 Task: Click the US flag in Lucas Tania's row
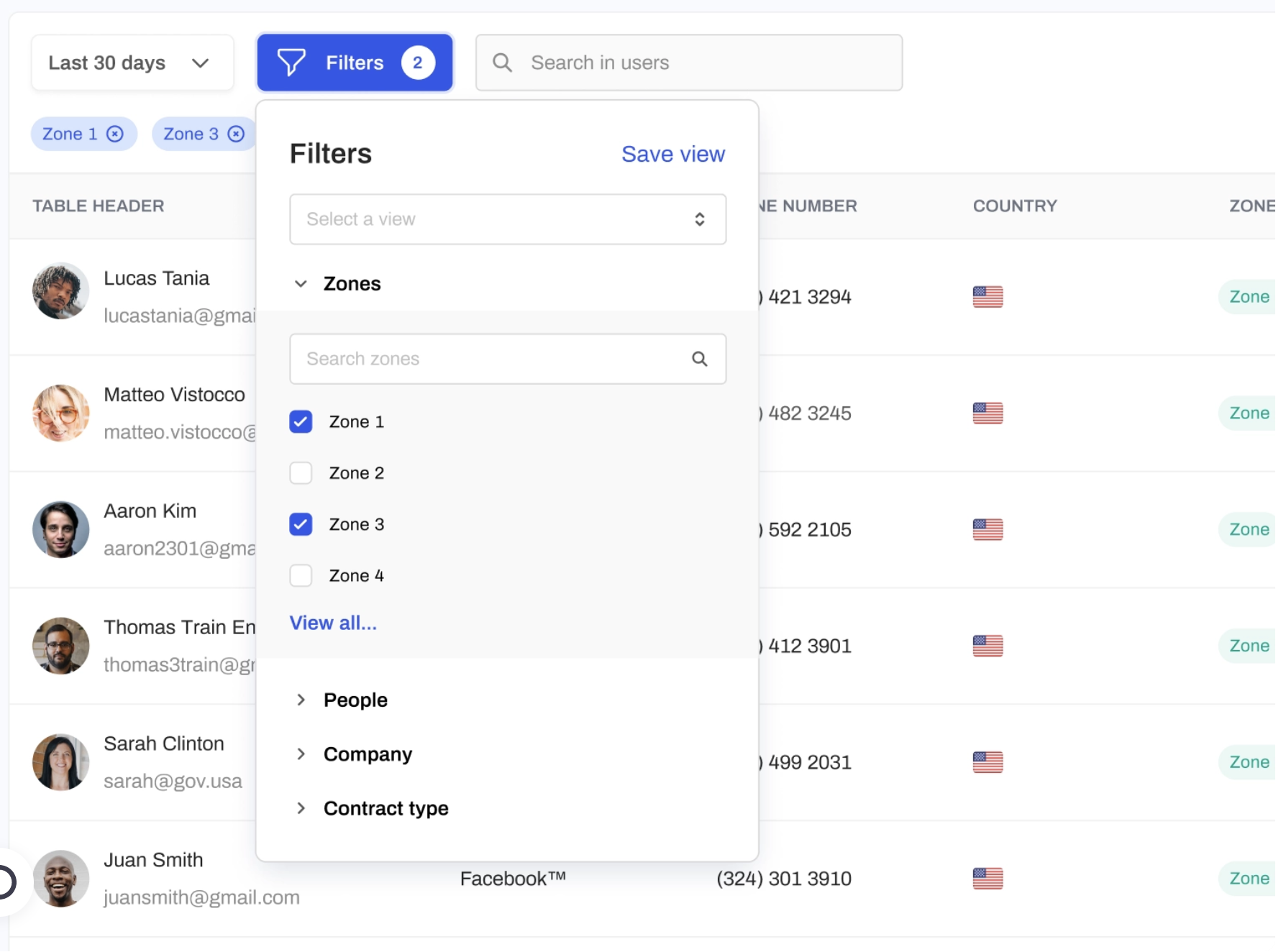(988, 297)
